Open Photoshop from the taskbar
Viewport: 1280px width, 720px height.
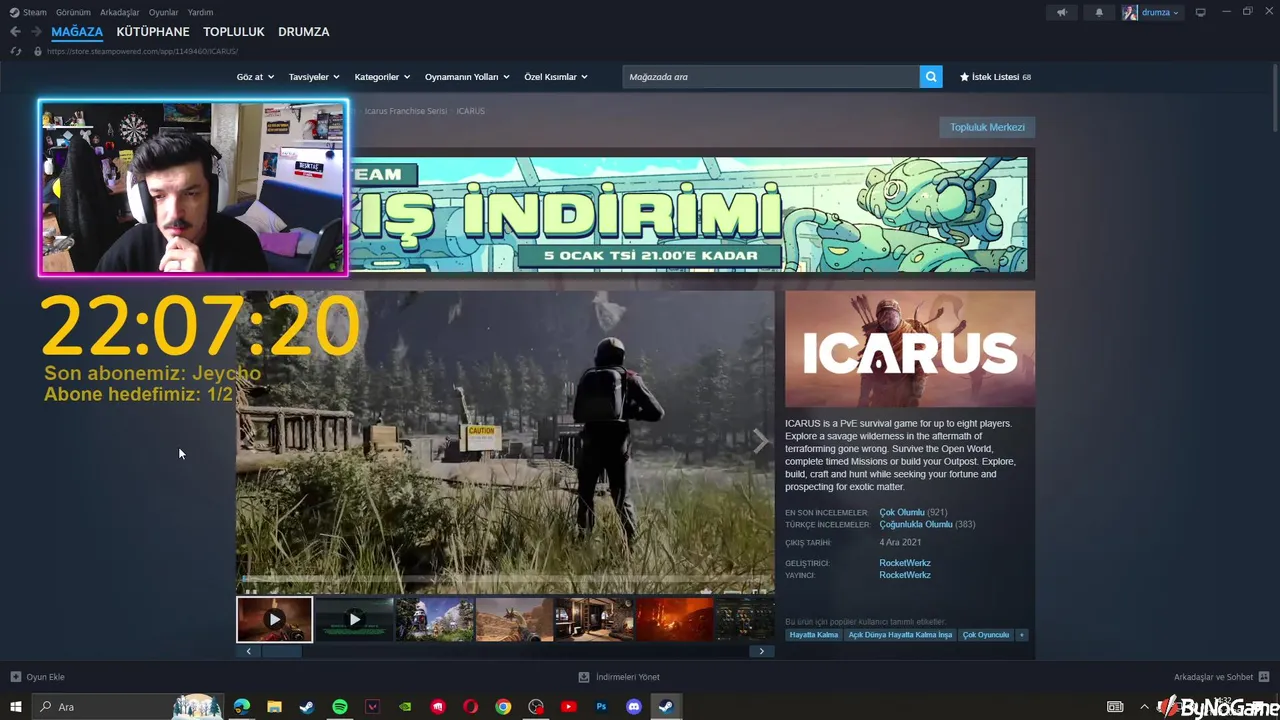click(x=601, y=707)
